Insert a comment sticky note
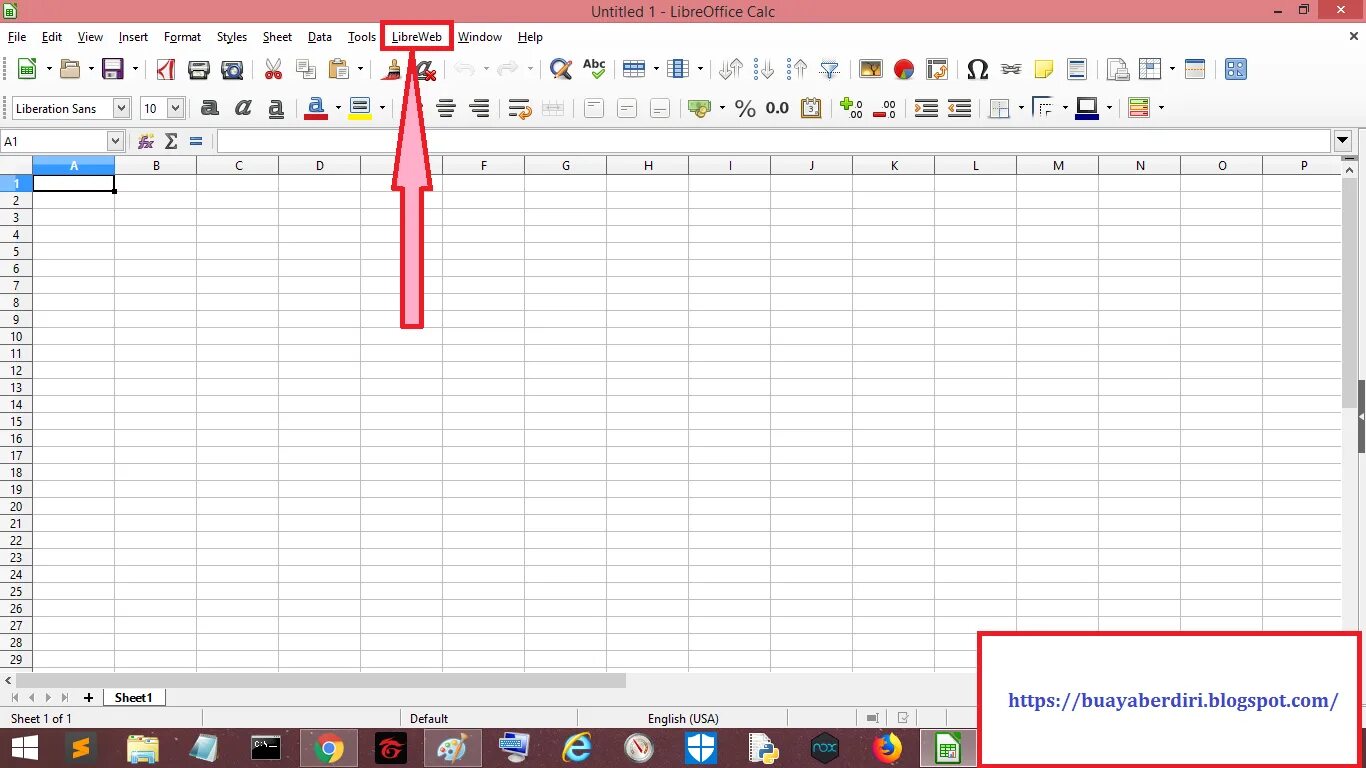 tap(1044, 69)
